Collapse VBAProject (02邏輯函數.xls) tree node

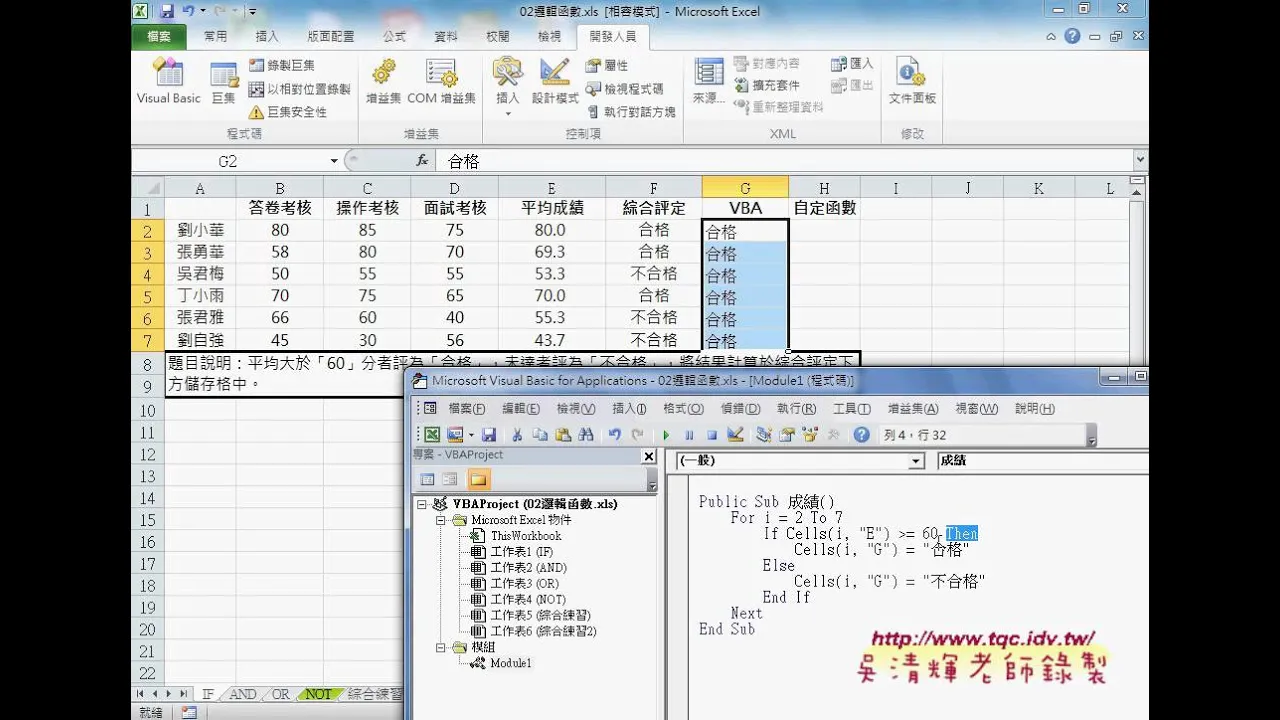coord(422,505)
